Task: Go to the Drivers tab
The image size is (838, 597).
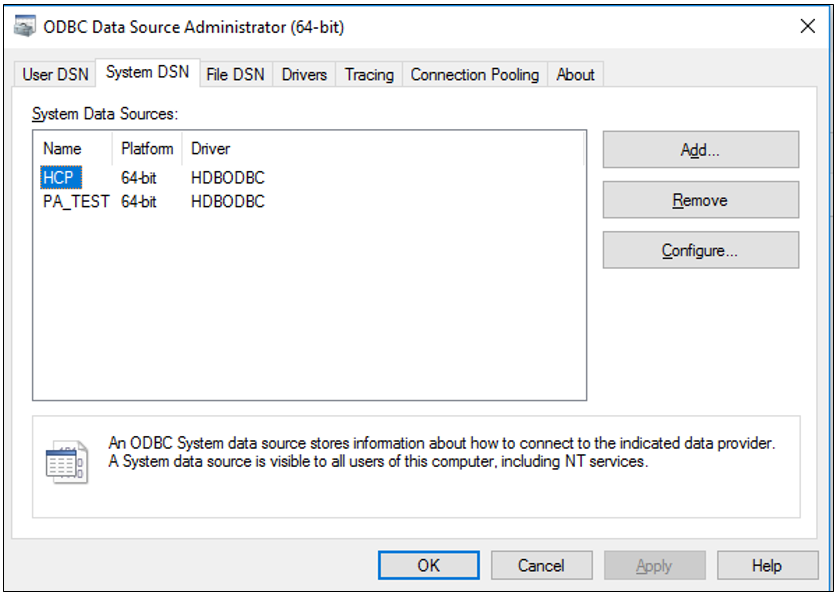Action: click(305, 74)
